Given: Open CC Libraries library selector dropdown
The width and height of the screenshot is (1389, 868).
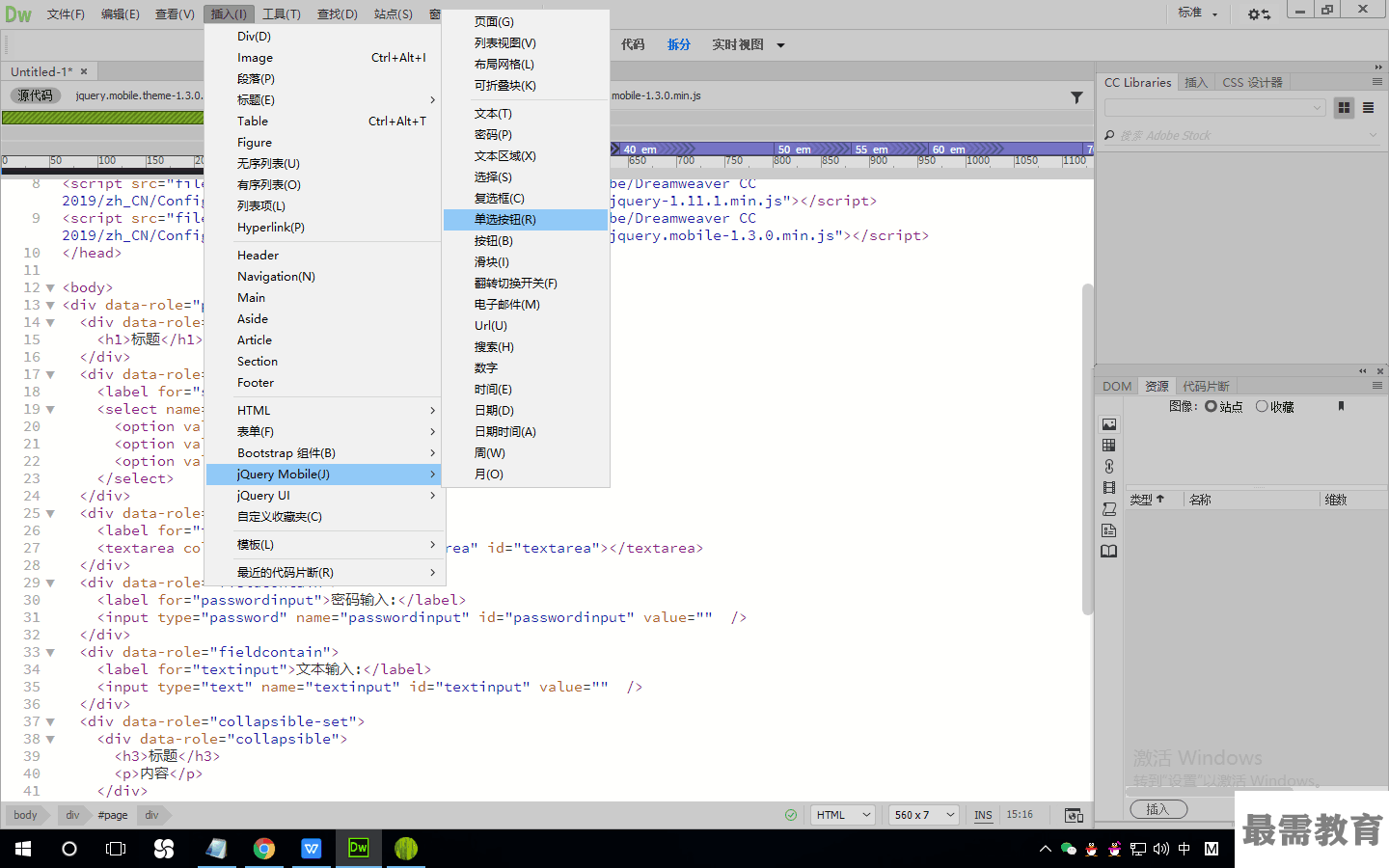Looking at the screenshot, I should [x=1214, y=108].
